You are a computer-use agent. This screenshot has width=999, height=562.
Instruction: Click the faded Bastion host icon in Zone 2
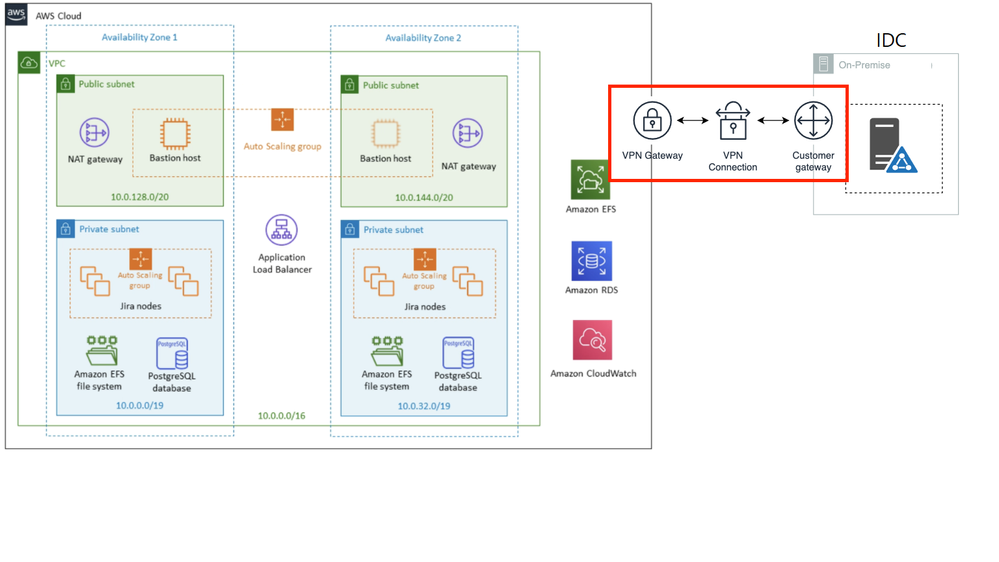(x=385, y=134)
